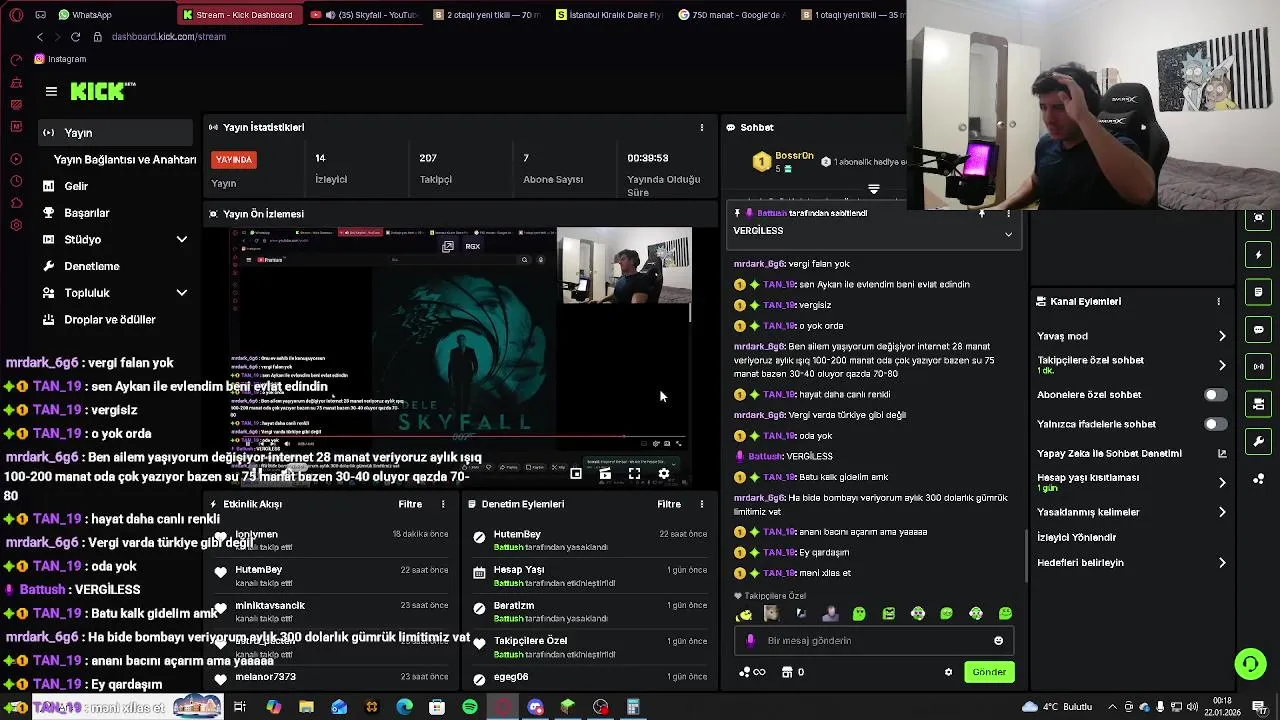1280x720 pixels.
Task: Open Kanal Eylemleri three-dot menu
Action: point(1218,301)
